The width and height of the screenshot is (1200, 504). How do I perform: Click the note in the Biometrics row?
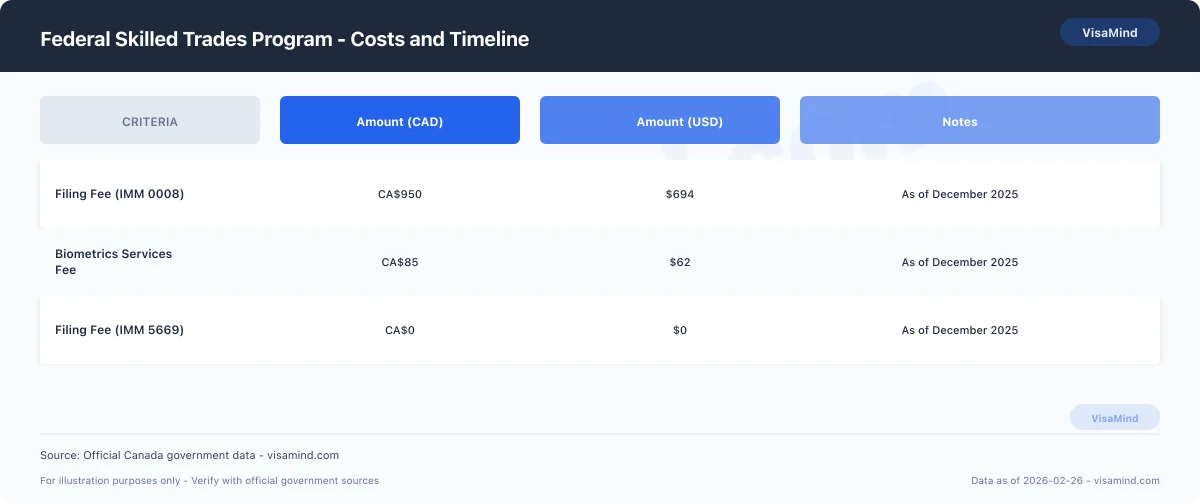tap(960, 262)
